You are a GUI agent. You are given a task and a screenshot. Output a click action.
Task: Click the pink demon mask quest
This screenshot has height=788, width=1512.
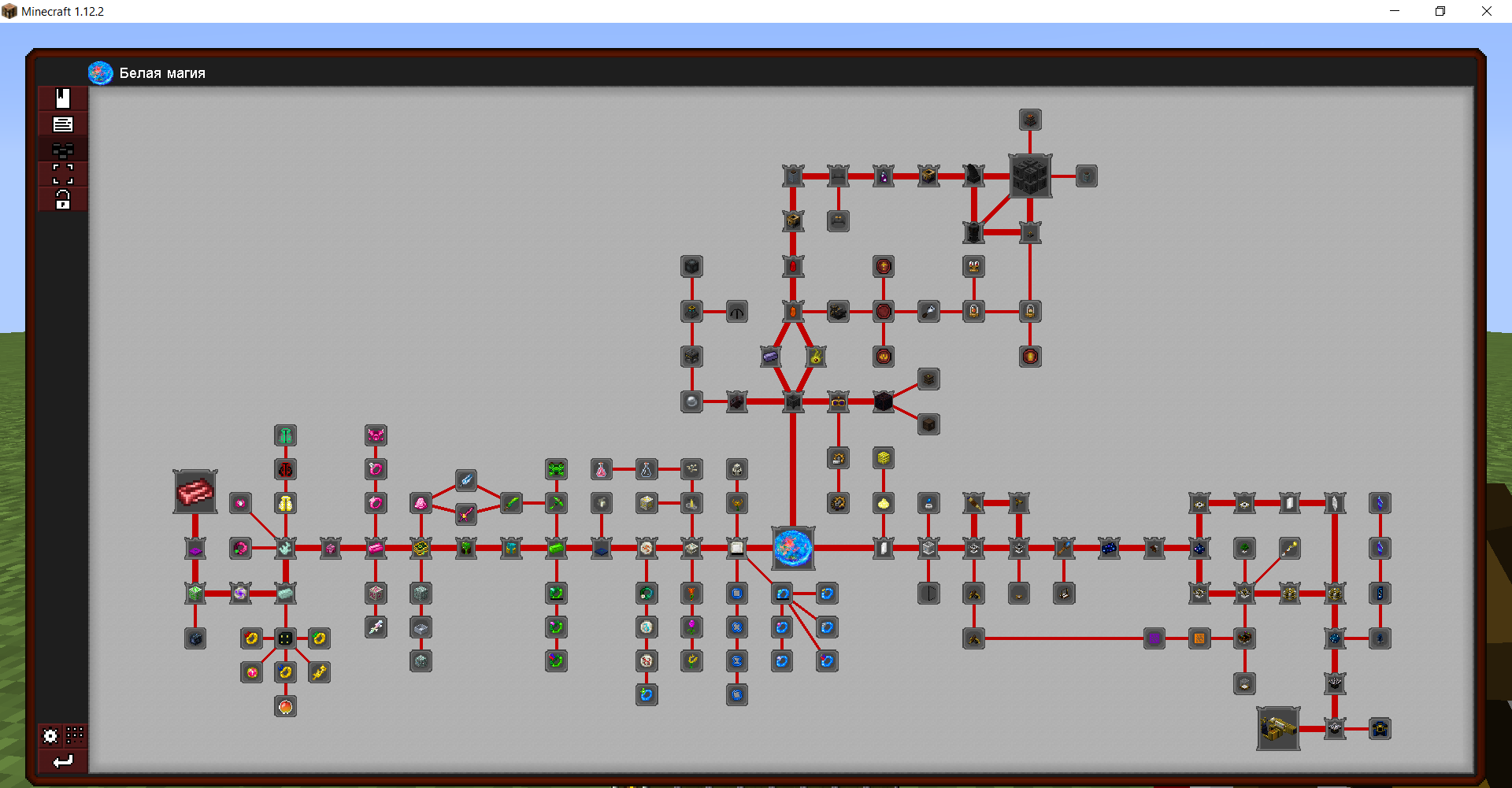pyautogui.click(x=376, y=435)
